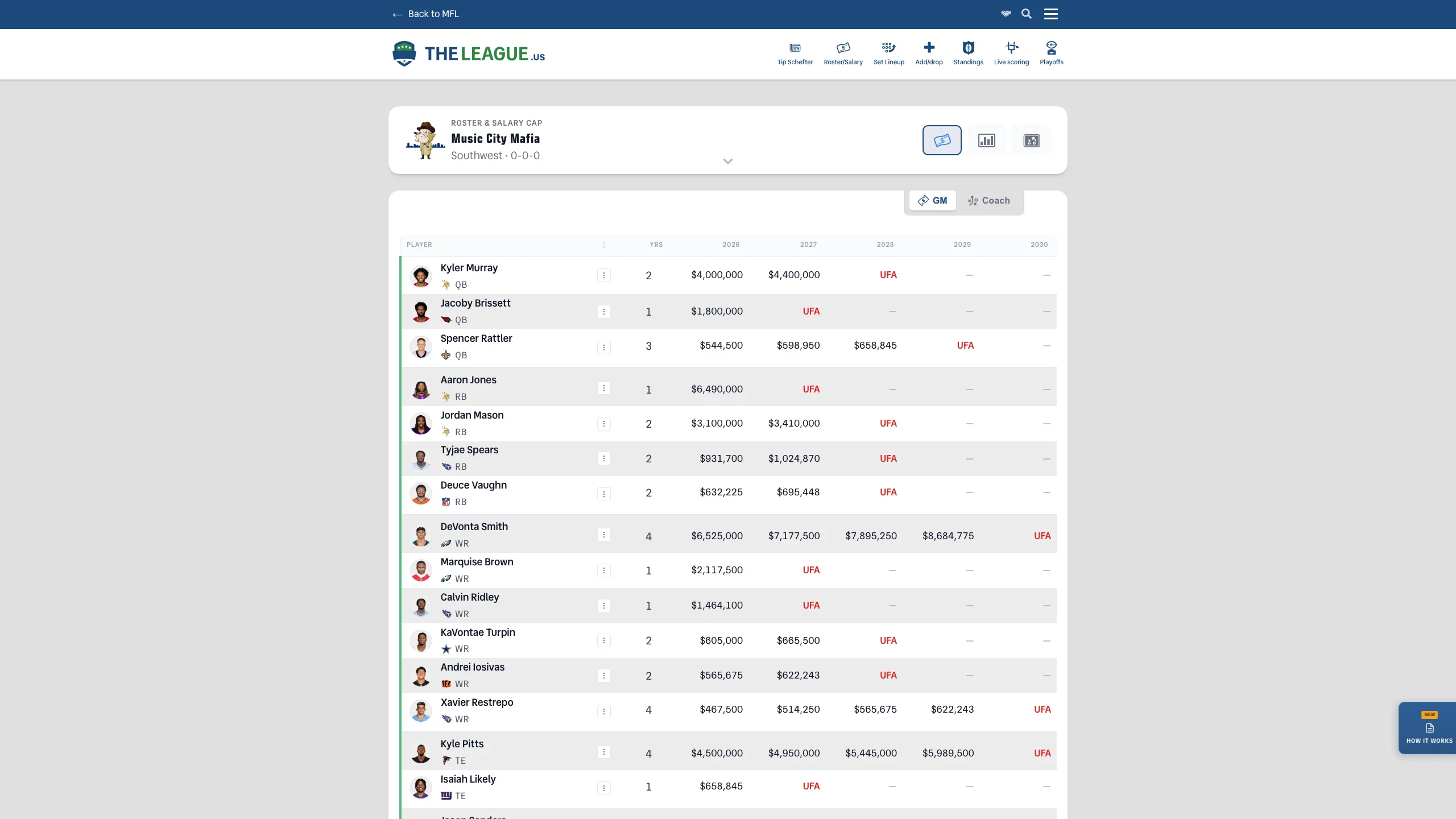This screenshot has width=1456, height=819.
Task: Click Tyjae Spears's 2028 UFA label
Action: [x=888, y=458]
